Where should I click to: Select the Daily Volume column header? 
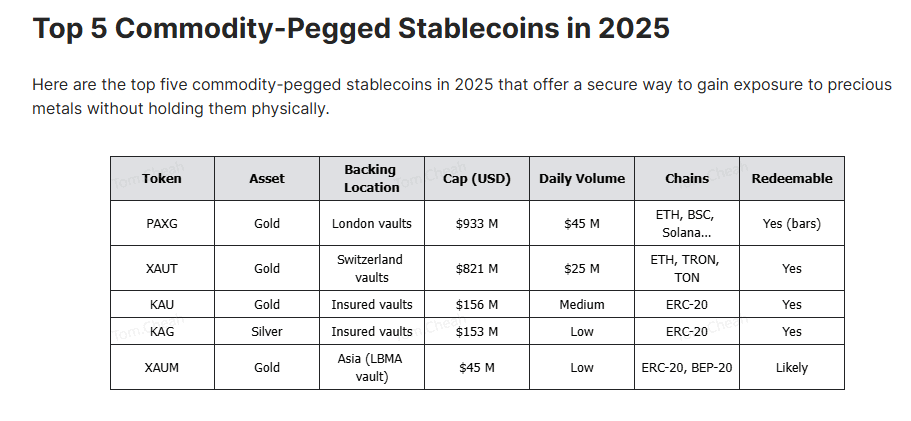coord(582,179)
